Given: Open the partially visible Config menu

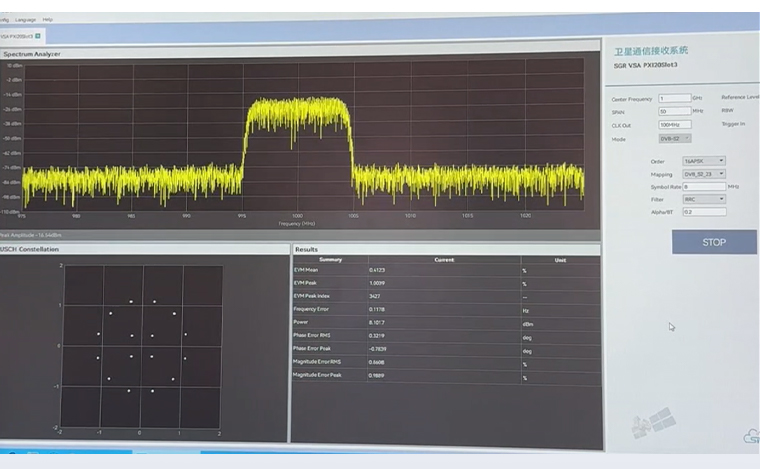Looking at the screenshot, I should coord(4,20).
